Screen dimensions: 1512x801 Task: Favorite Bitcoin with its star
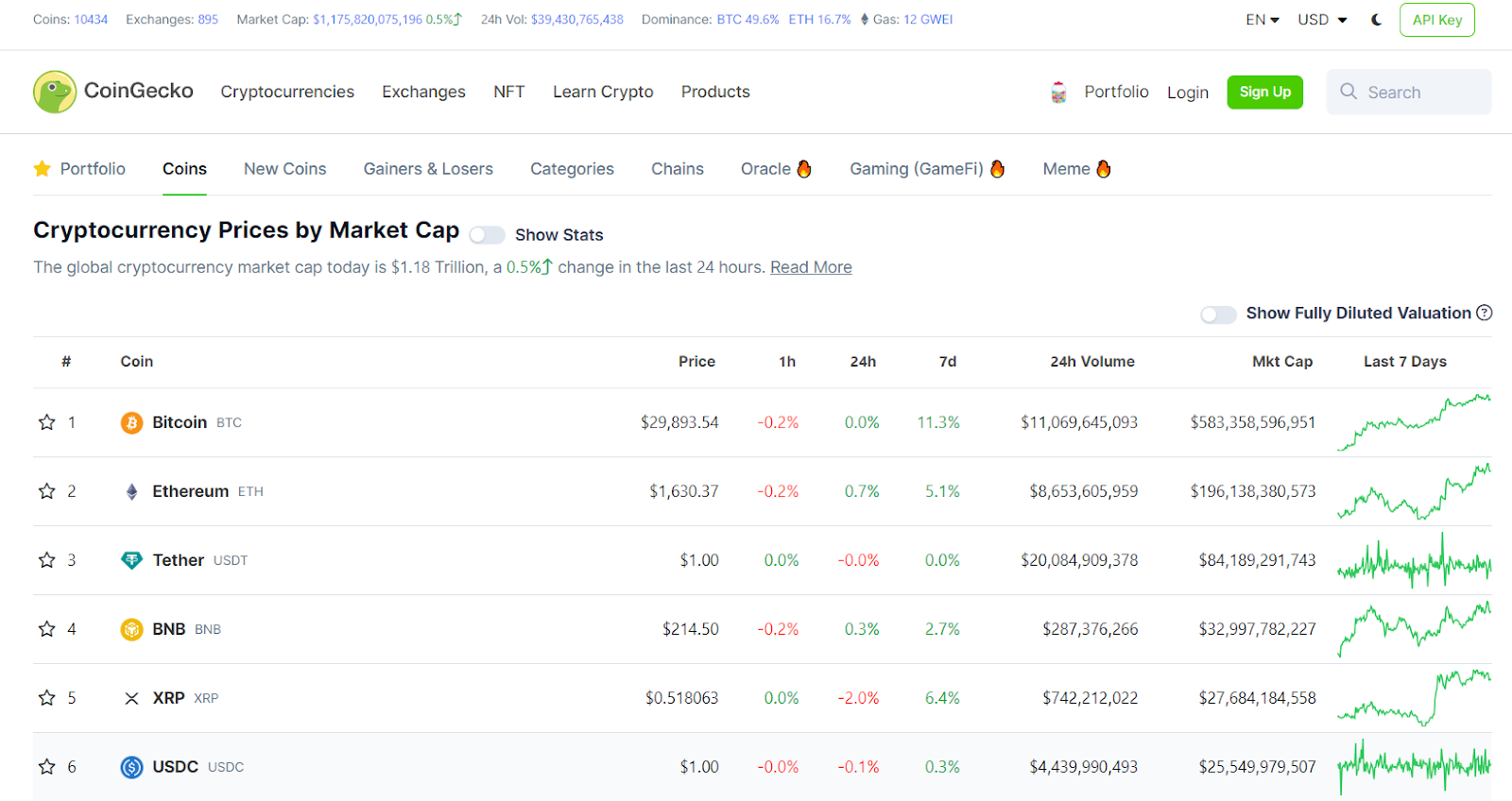tap(46, 422)
